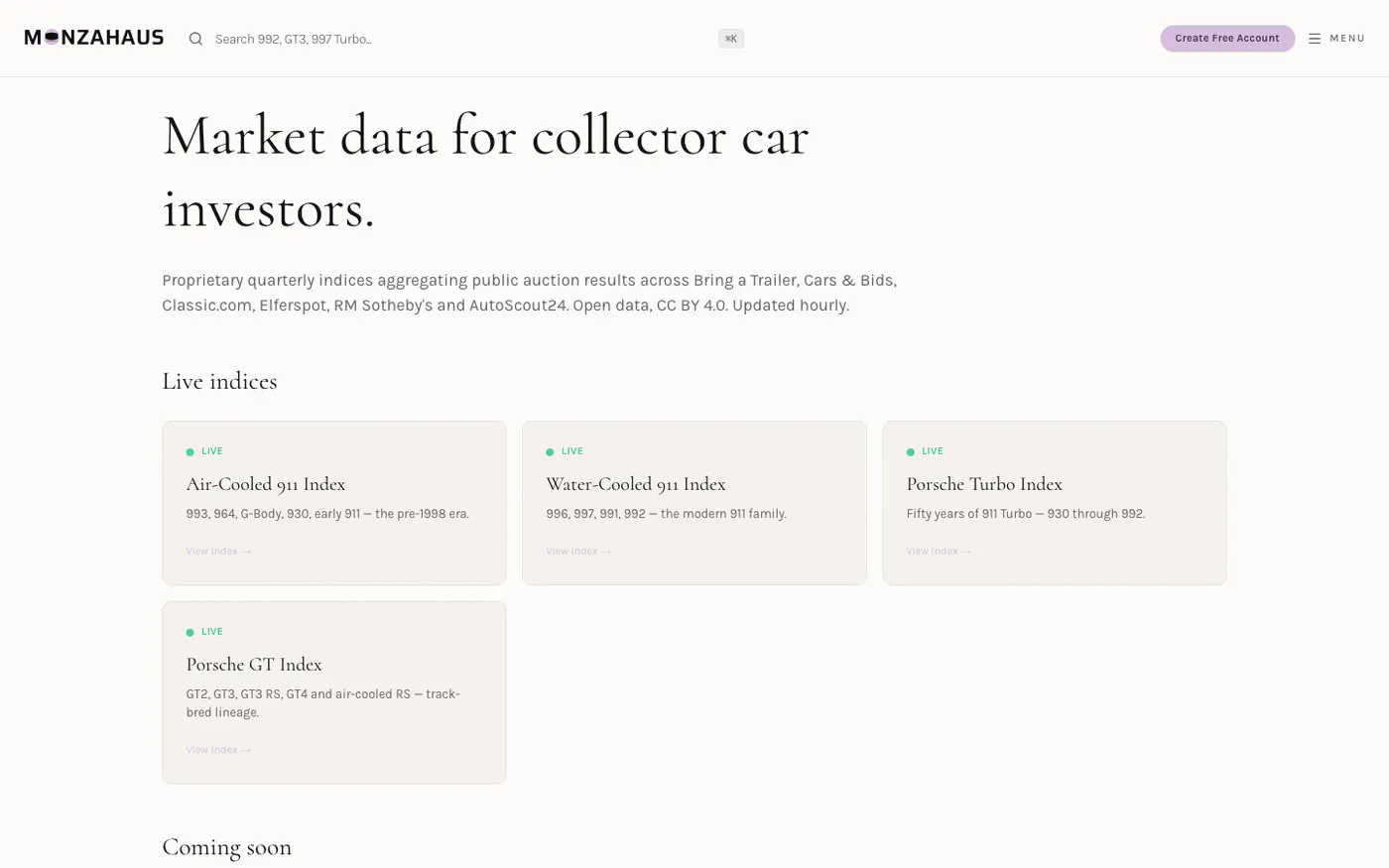Click the MonzaHaus logo
This screenshot has width=1389, height=868.
pos(94,38)
